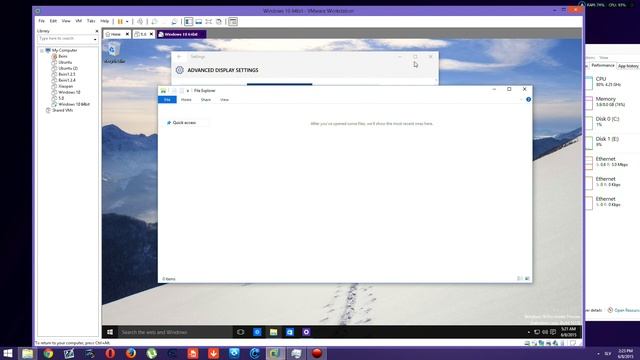Click the volume icon in guest system tray

[x=545, y=332]
